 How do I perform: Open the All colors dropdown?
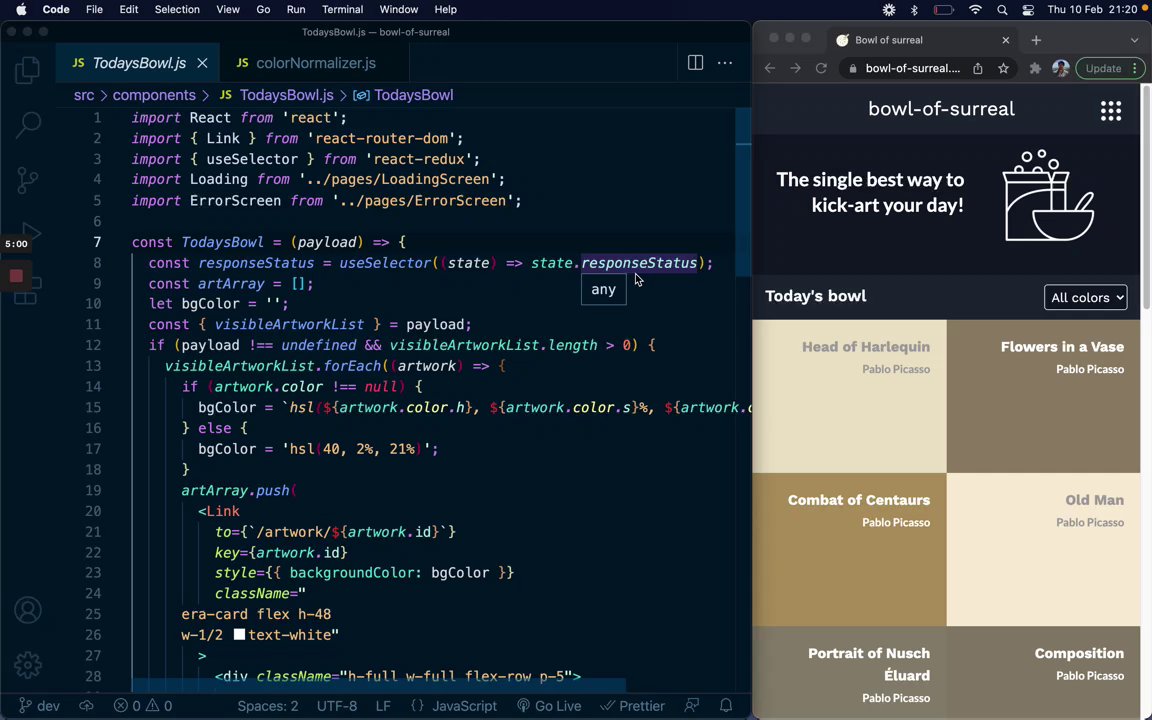click(1085, 298)
